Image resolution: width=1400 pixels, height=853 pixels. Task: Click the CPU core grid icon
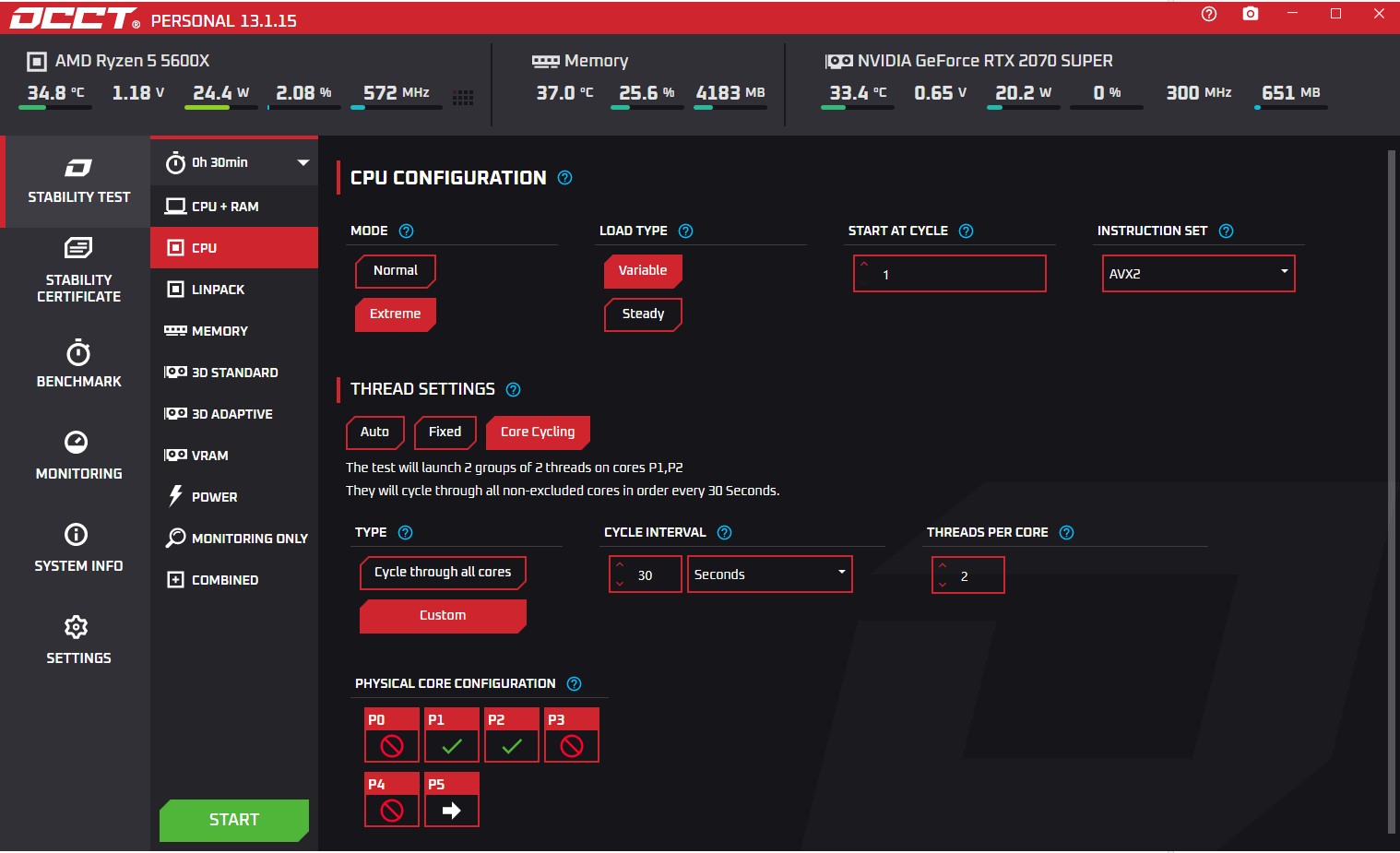point(463,98)
